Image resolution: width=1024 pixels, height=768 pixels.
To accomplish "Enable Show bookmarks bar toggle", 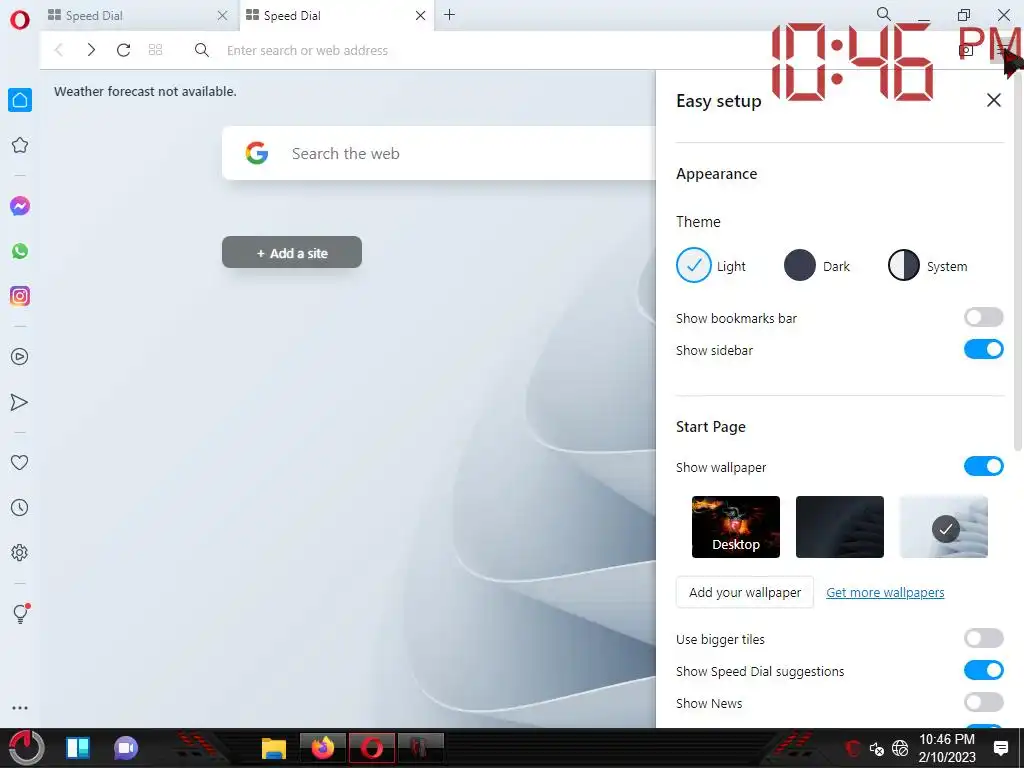I will (x=984, y=317).
